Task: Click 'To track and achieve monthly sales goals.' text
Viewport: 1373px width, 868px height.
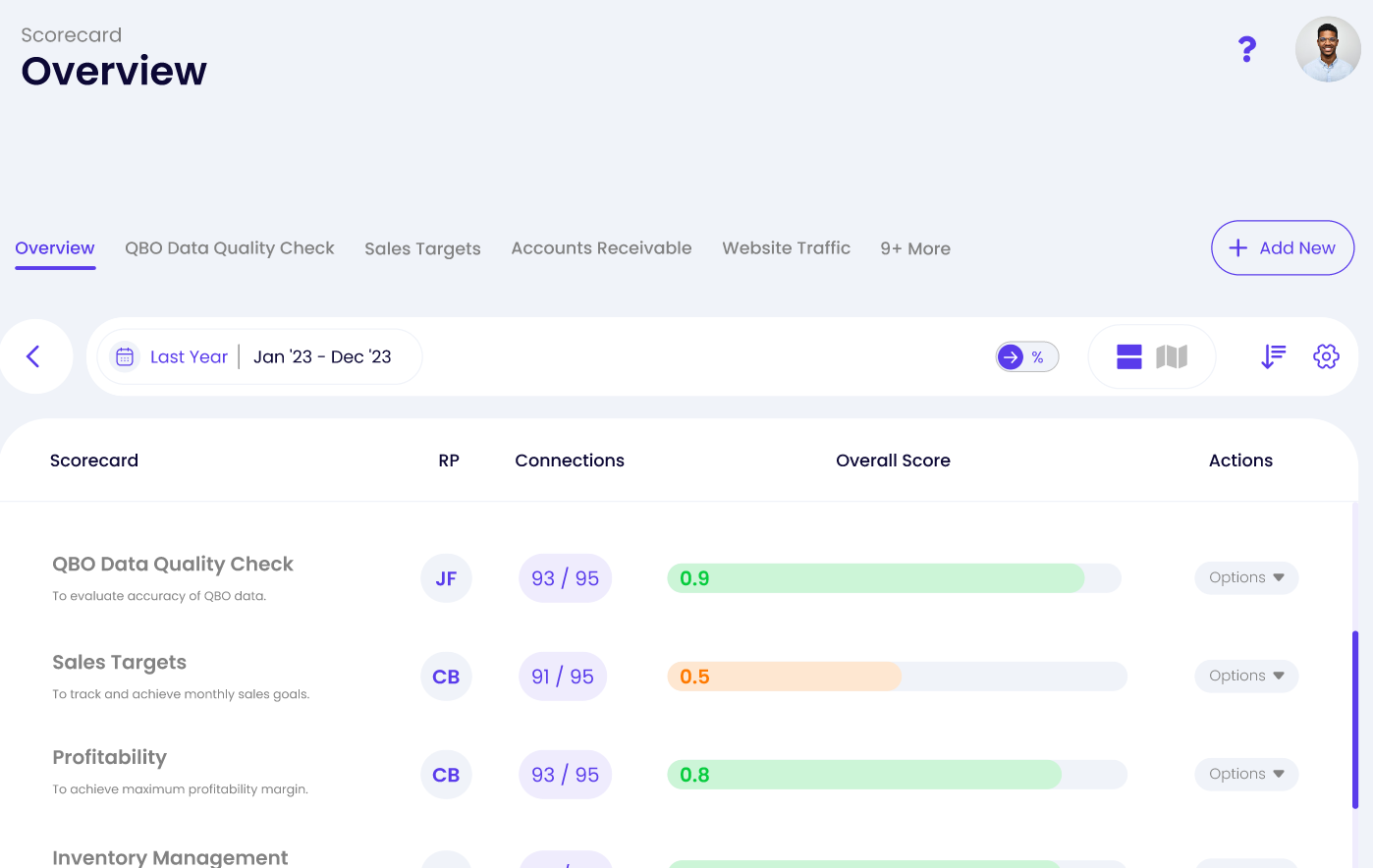Action: 181,694
